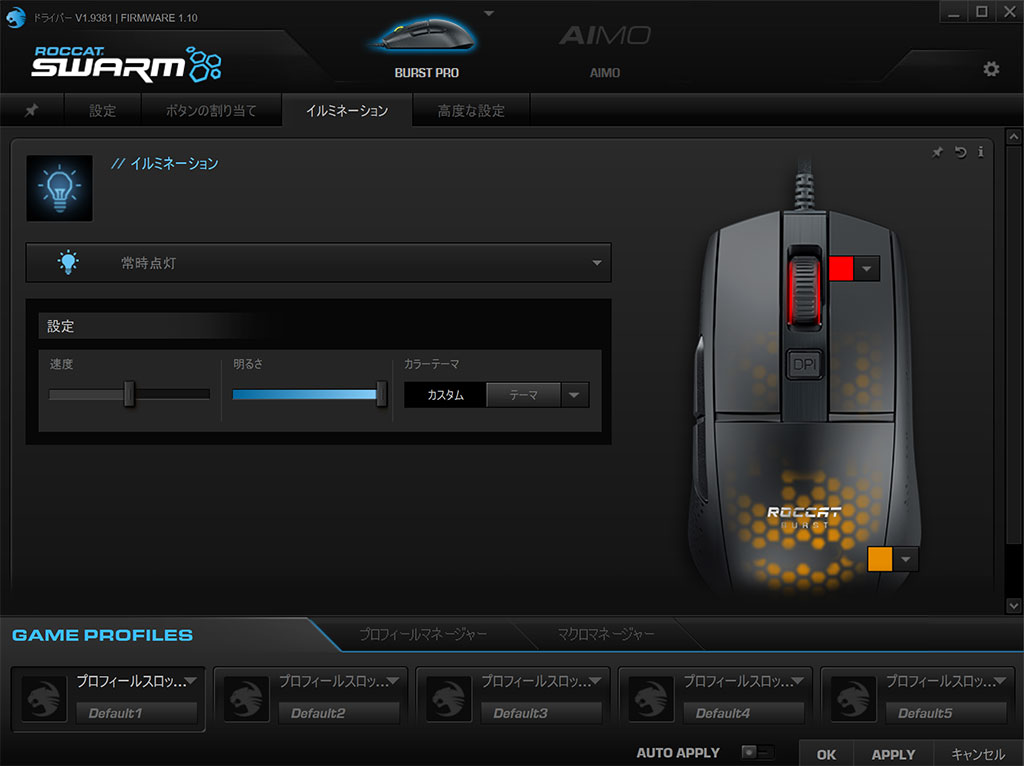Switch to the 設定 tab

103,110
